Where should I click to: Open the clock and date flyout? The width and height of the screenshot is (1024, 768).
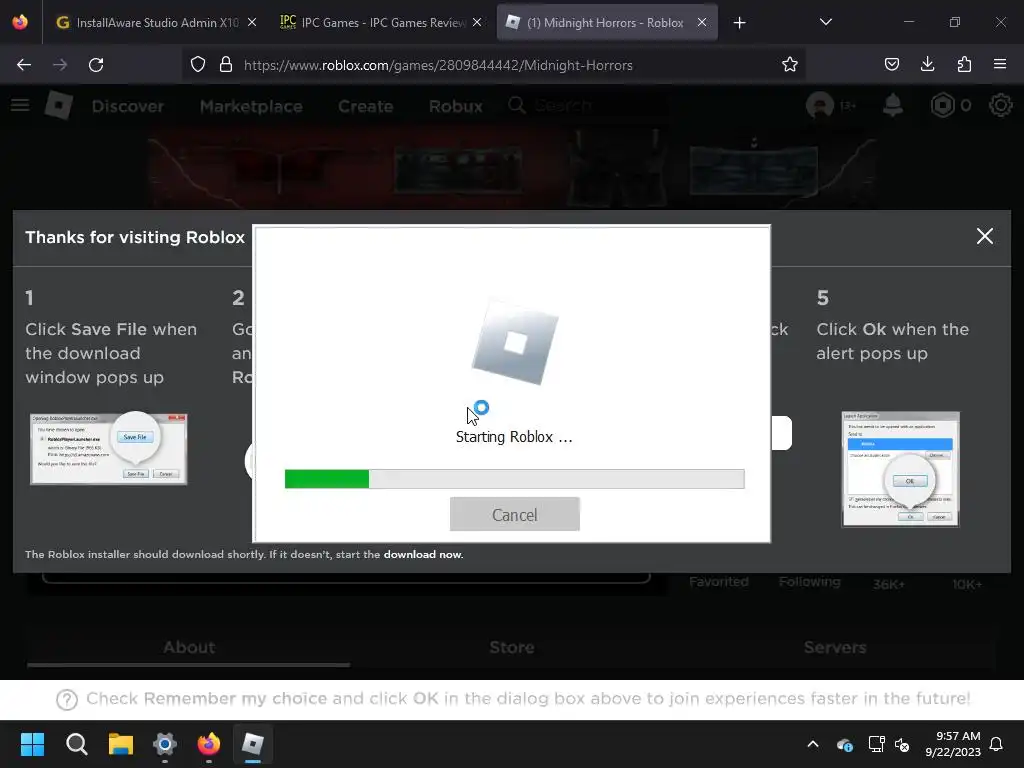click(953, 744)
